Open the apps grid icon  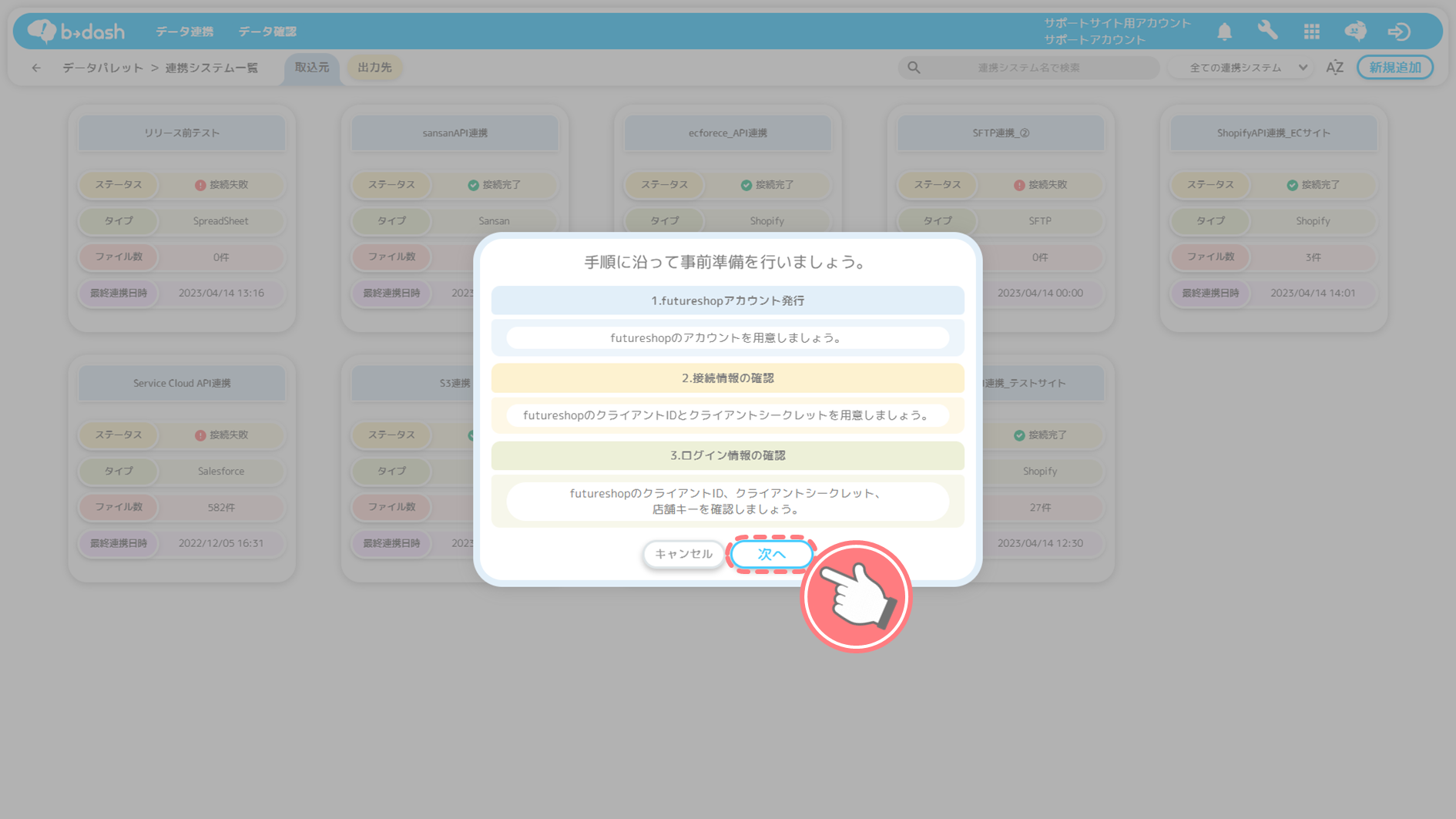point(1311,32)
